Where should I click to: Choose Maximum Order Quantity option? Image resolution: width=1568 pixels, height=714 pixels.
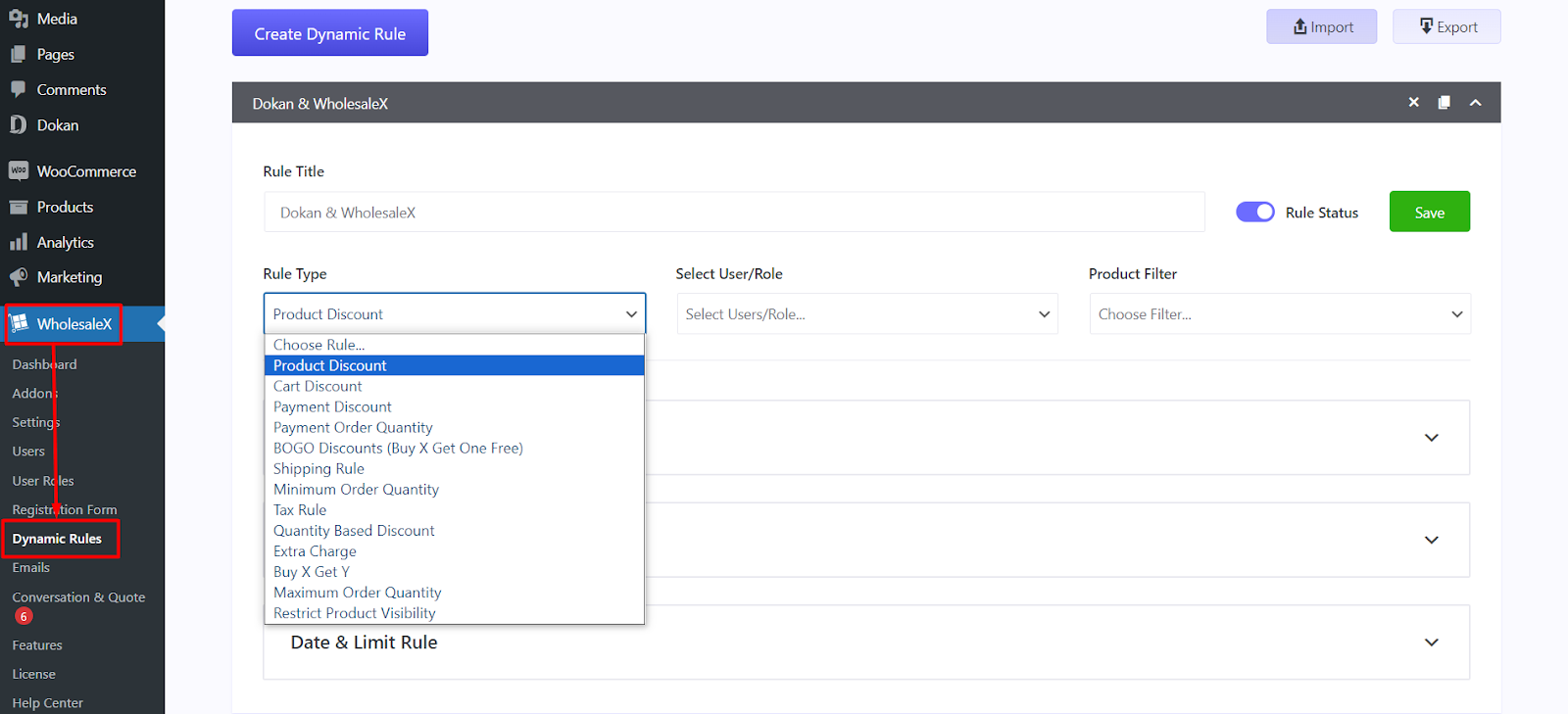455,592
